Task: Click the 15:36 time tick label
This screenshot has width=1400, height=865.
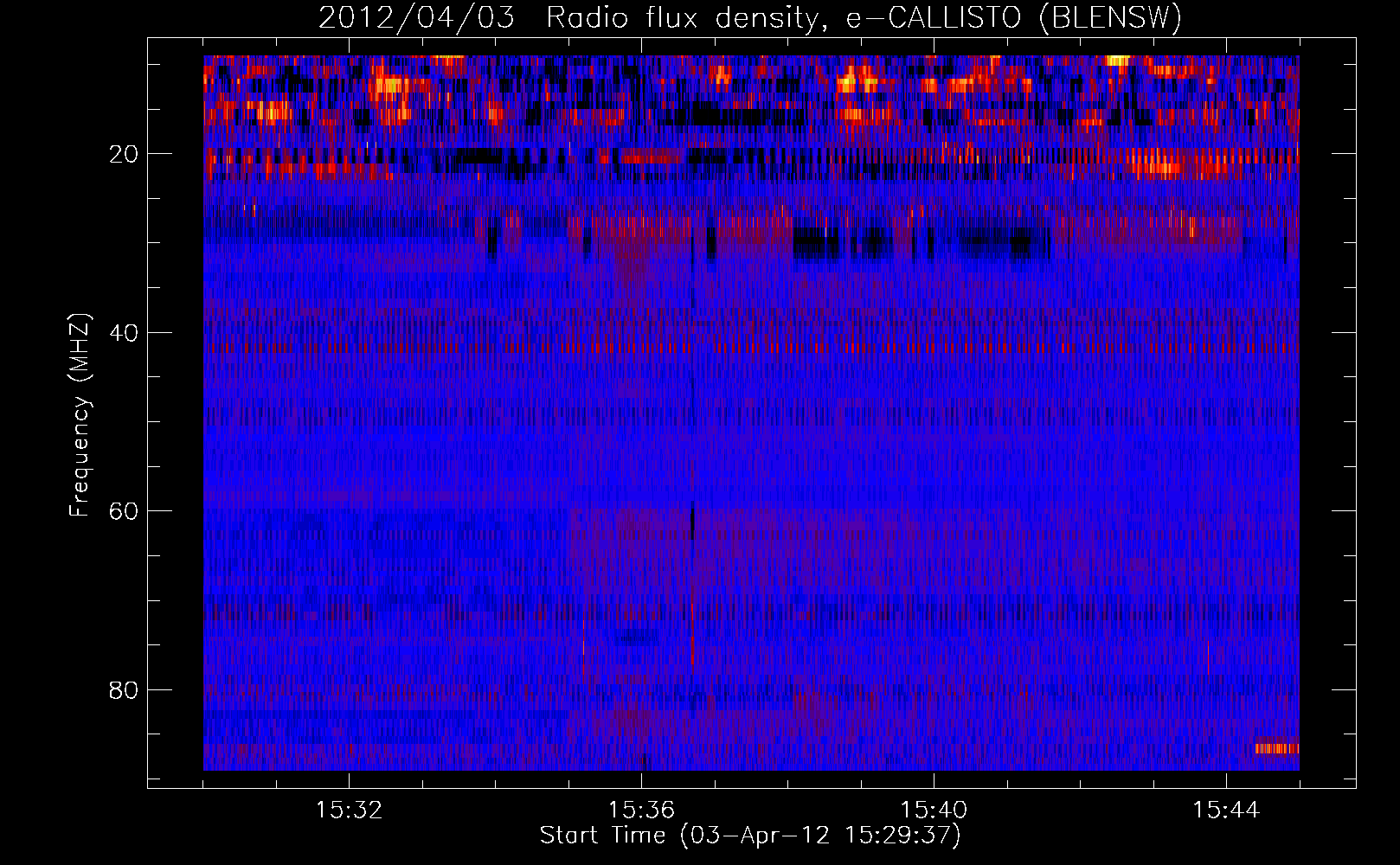Action: (x=641, y=811)
